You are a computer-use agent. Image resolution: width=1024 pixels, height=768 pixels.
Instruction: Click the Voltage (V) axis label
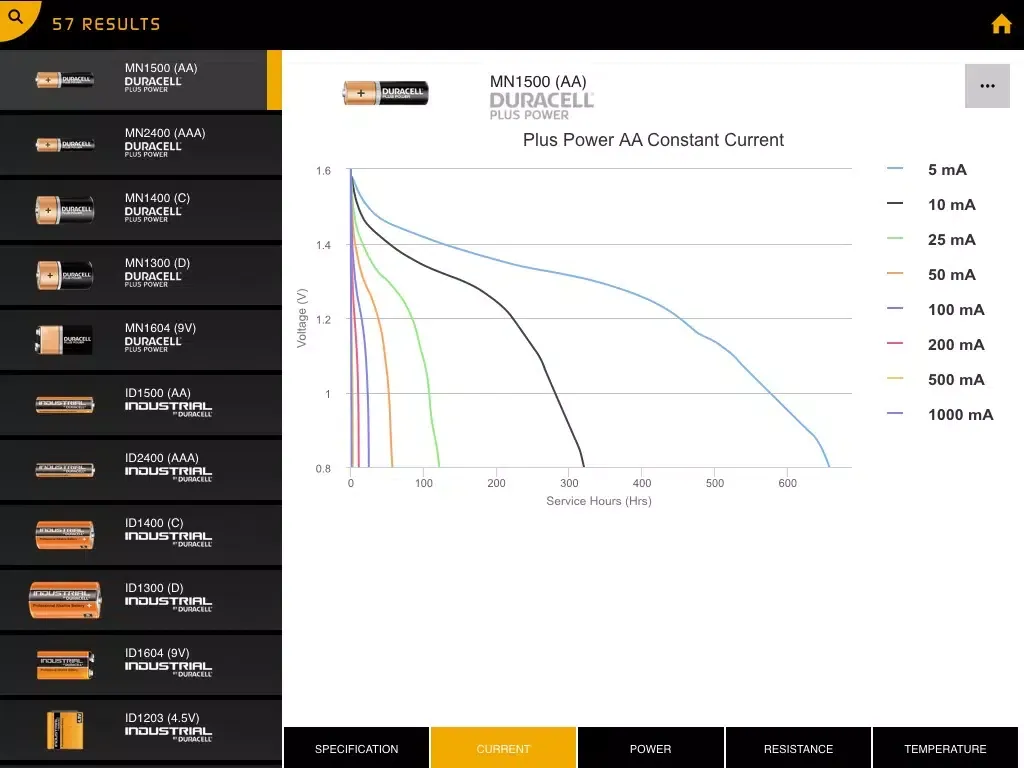coord(302,318)
